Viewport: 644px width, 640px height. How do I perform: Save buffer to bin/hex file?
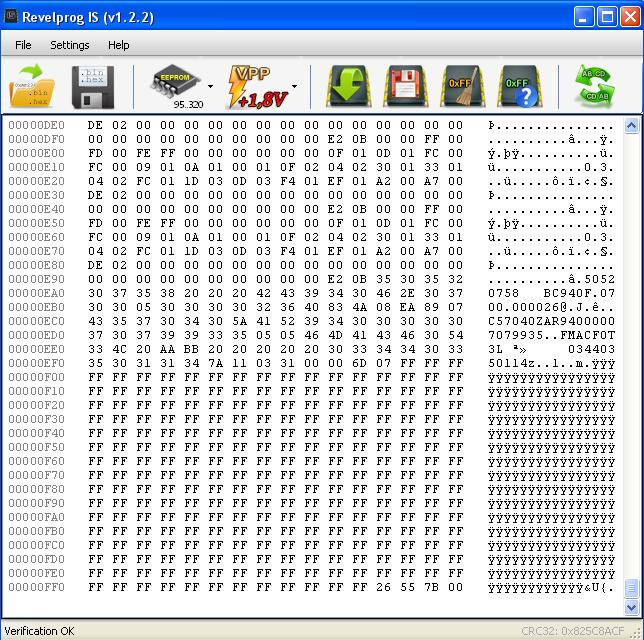[93, 87]
